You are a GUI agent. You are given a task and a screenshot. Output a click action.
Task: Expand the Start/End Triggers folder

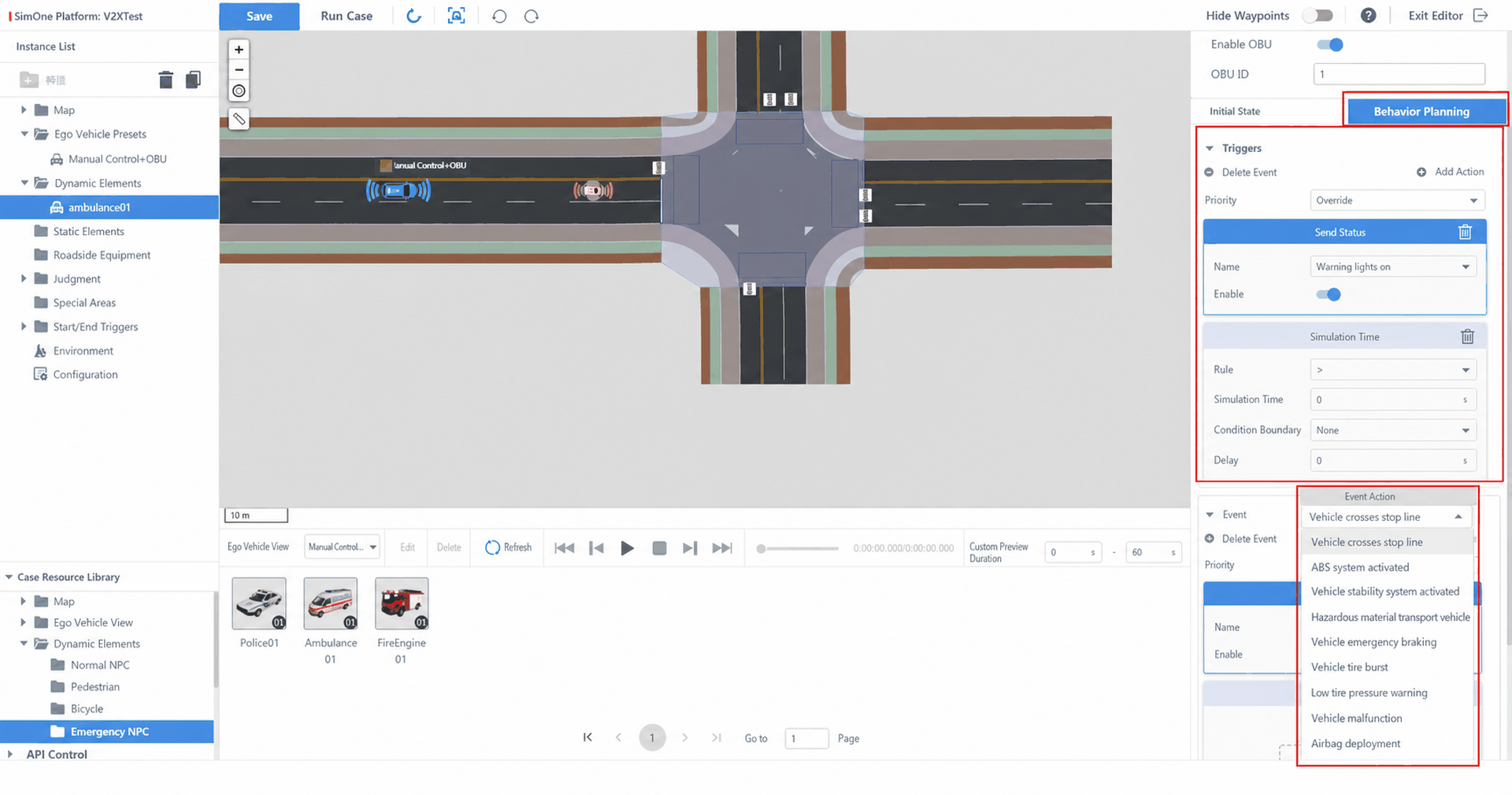coord(24,326)
